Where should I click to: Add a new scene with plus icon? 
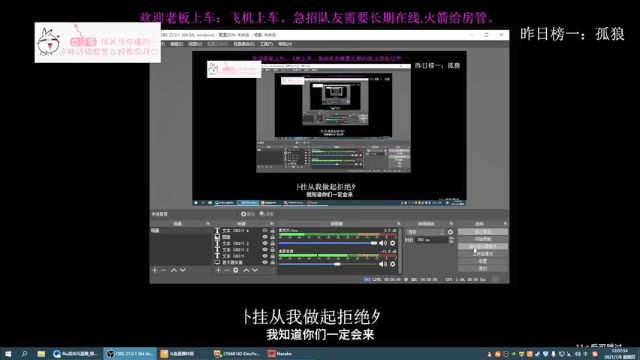[x=154, y=270]
